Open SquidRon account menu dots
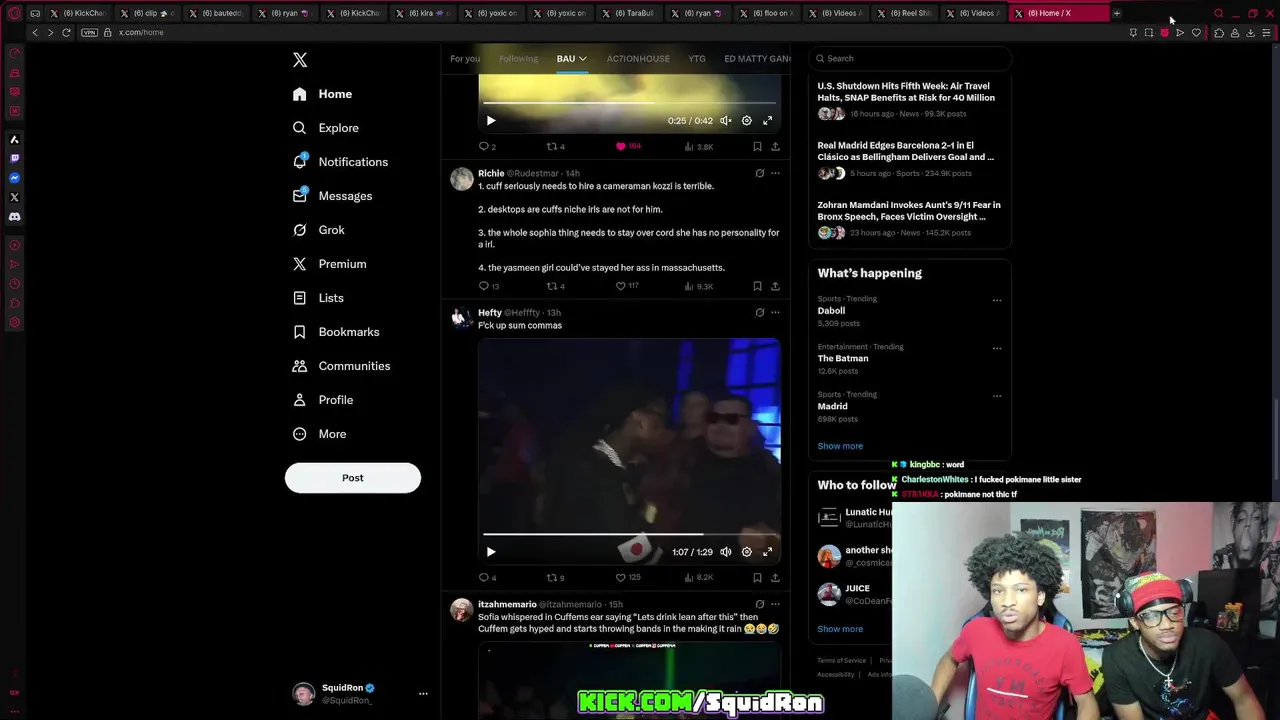 click(x=423, y=693)
